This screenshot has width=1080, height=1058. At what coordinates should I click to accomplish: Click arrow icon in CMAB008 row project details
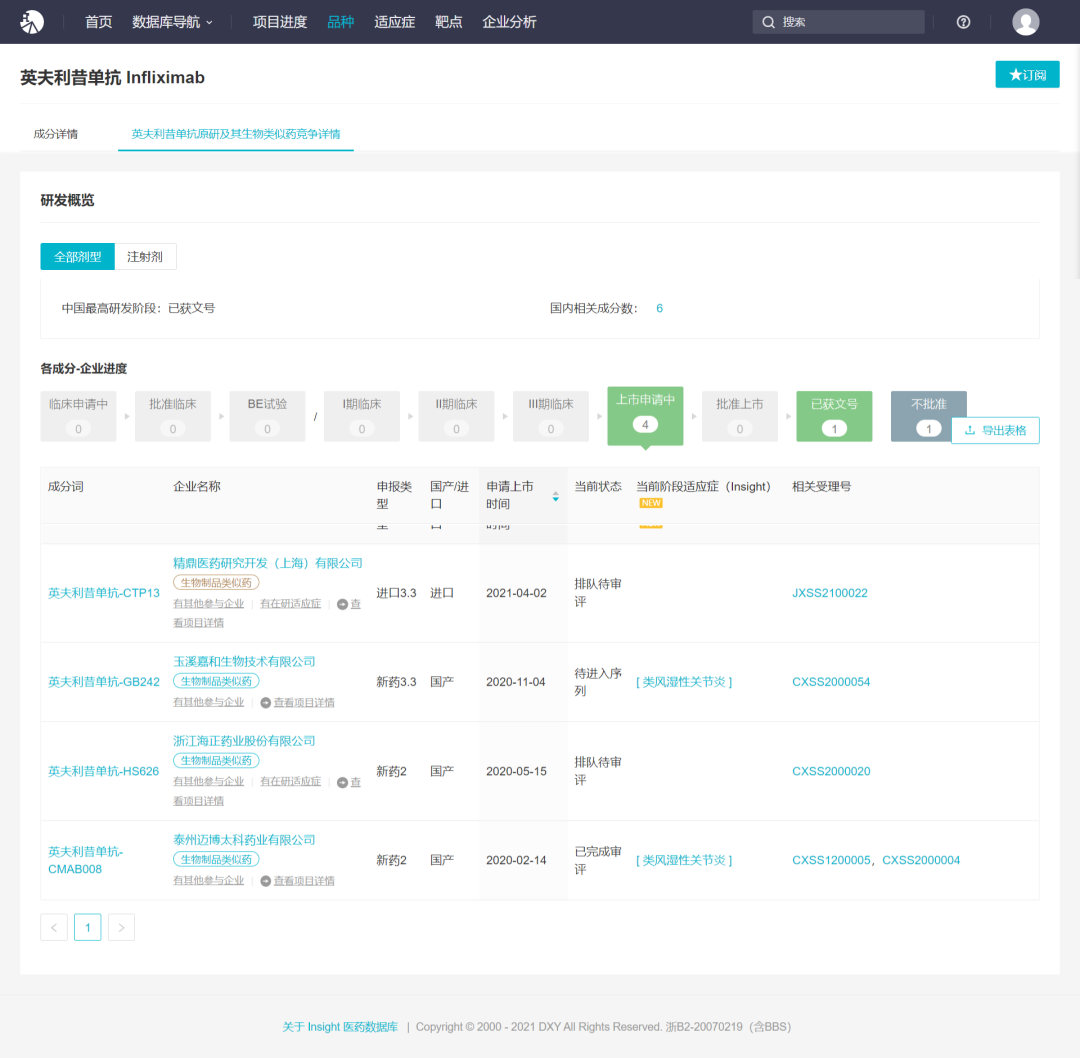tap(266, 881)
